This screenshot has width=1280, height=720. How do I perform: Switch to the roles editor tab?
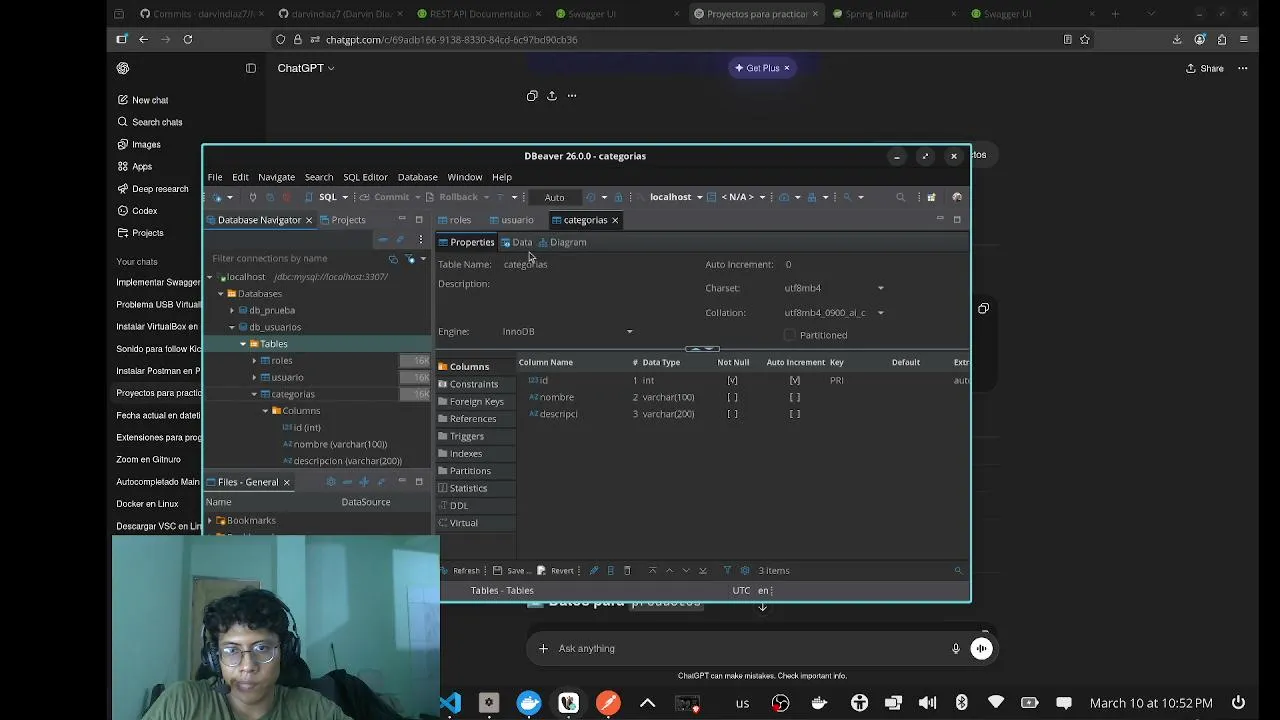coord(455,220)
